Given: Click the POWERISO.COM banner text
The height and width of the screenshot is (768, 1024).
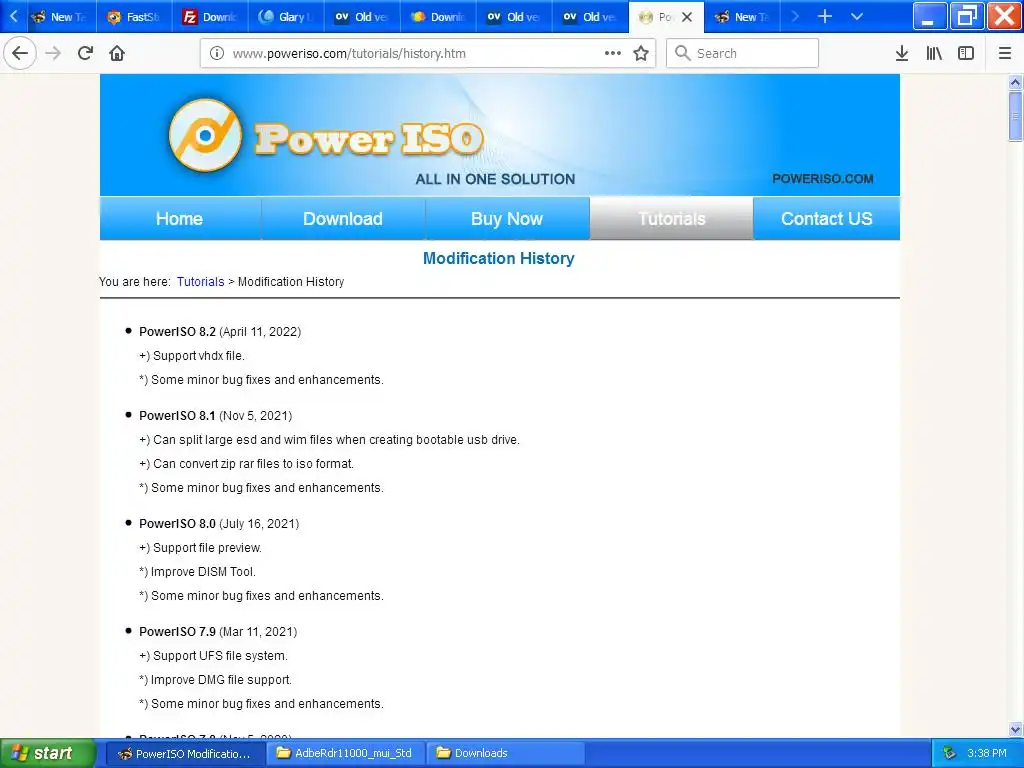Looking at the screenshot, I should [823, 178].
